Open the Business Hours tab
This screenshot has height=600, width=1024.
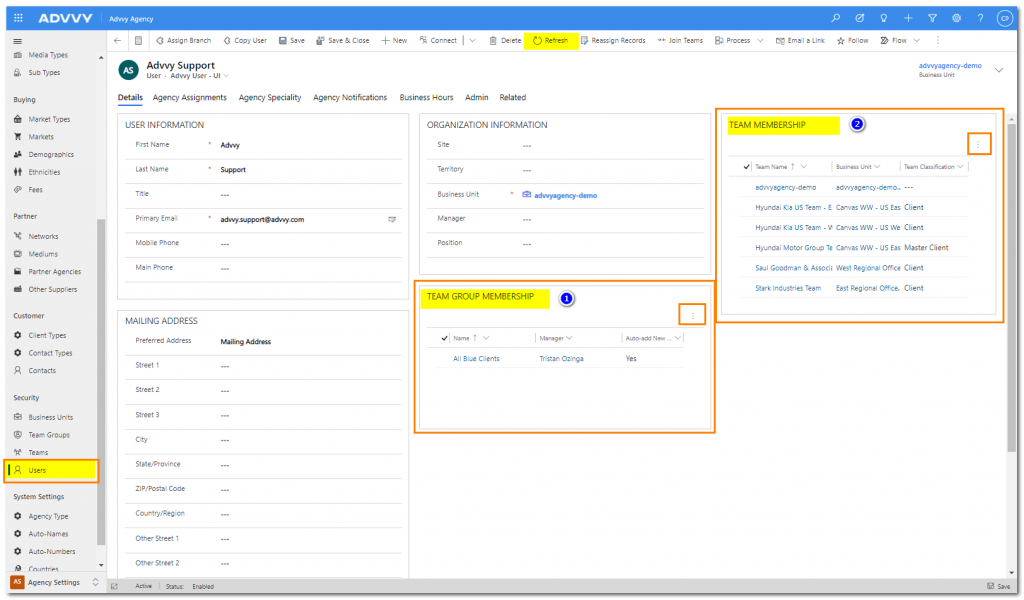(426, 98)
